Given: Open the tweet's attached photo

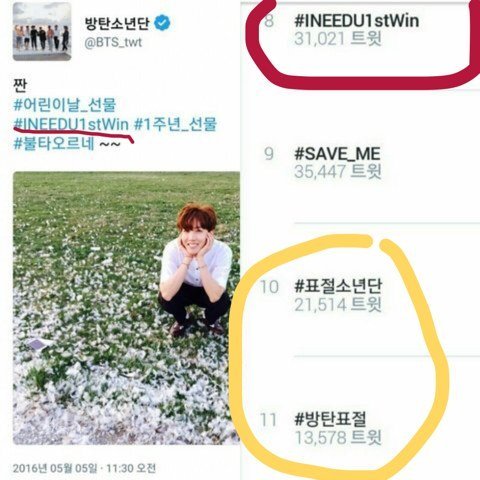Looking at the screenshot, I should (126, 308).
